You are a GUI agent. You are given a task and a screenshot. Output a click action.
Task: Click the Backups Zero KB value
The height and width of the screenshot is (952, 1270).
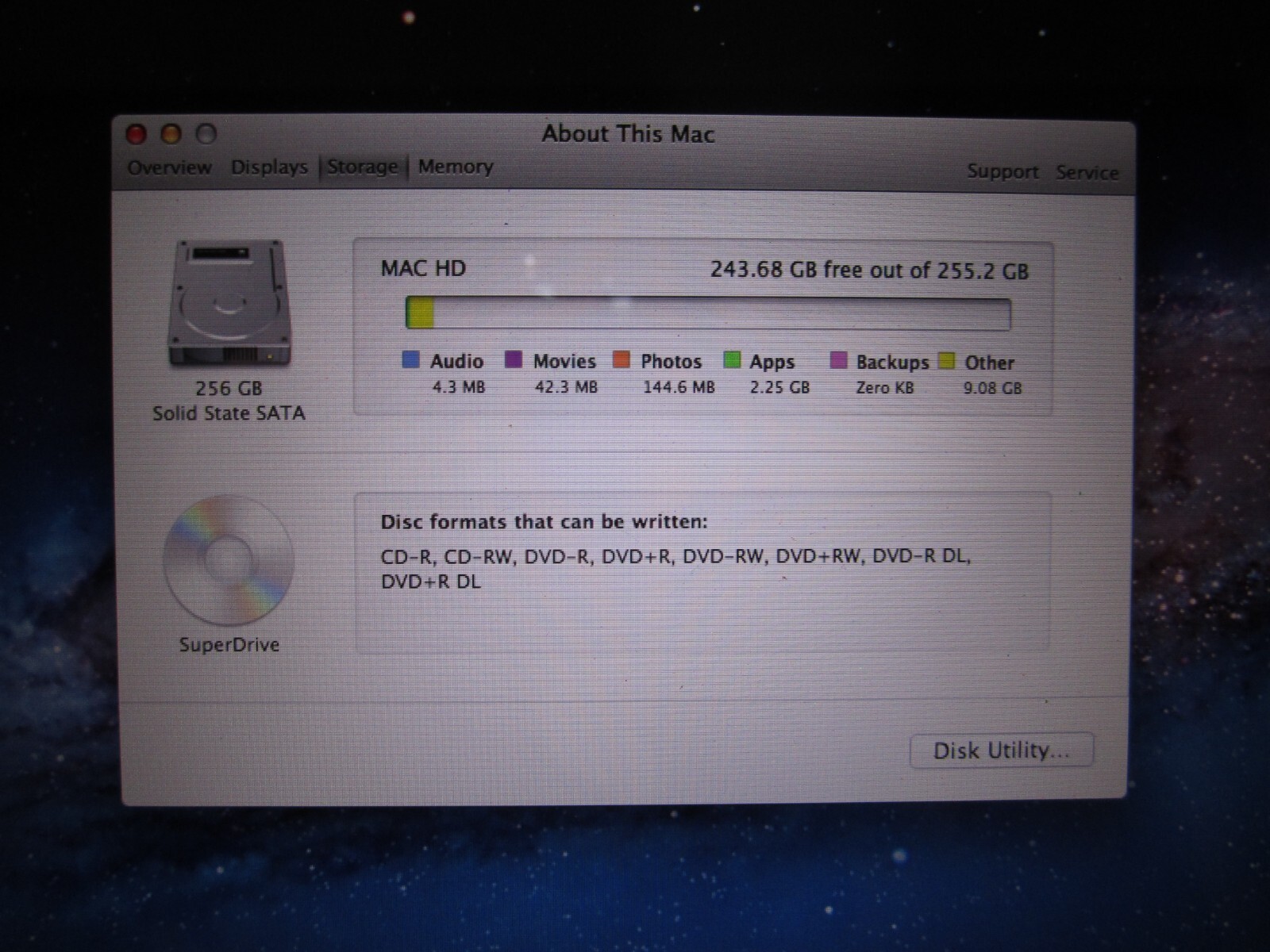click(x=884, y=388)
